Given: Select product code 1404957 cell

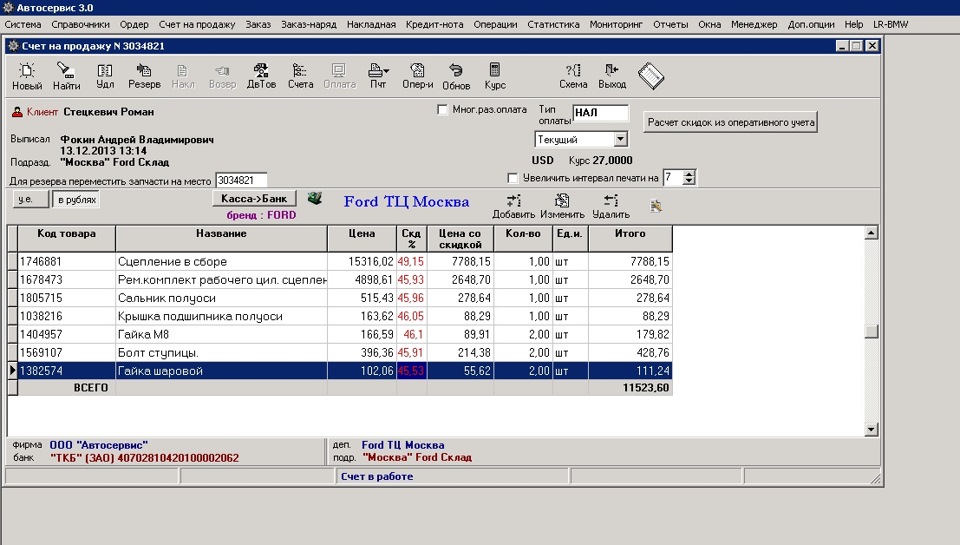Looking at the screenshot, I should [x=66, y=334].
